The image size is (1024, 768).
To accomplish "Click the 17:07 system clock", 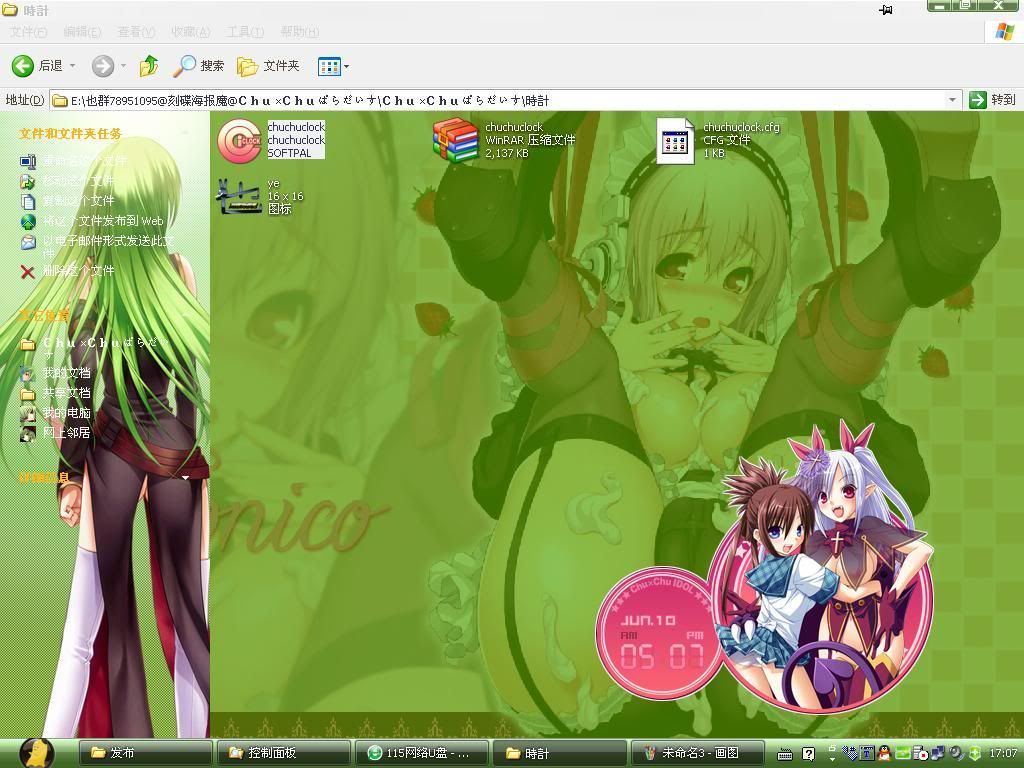I will tap(1002, 753).
